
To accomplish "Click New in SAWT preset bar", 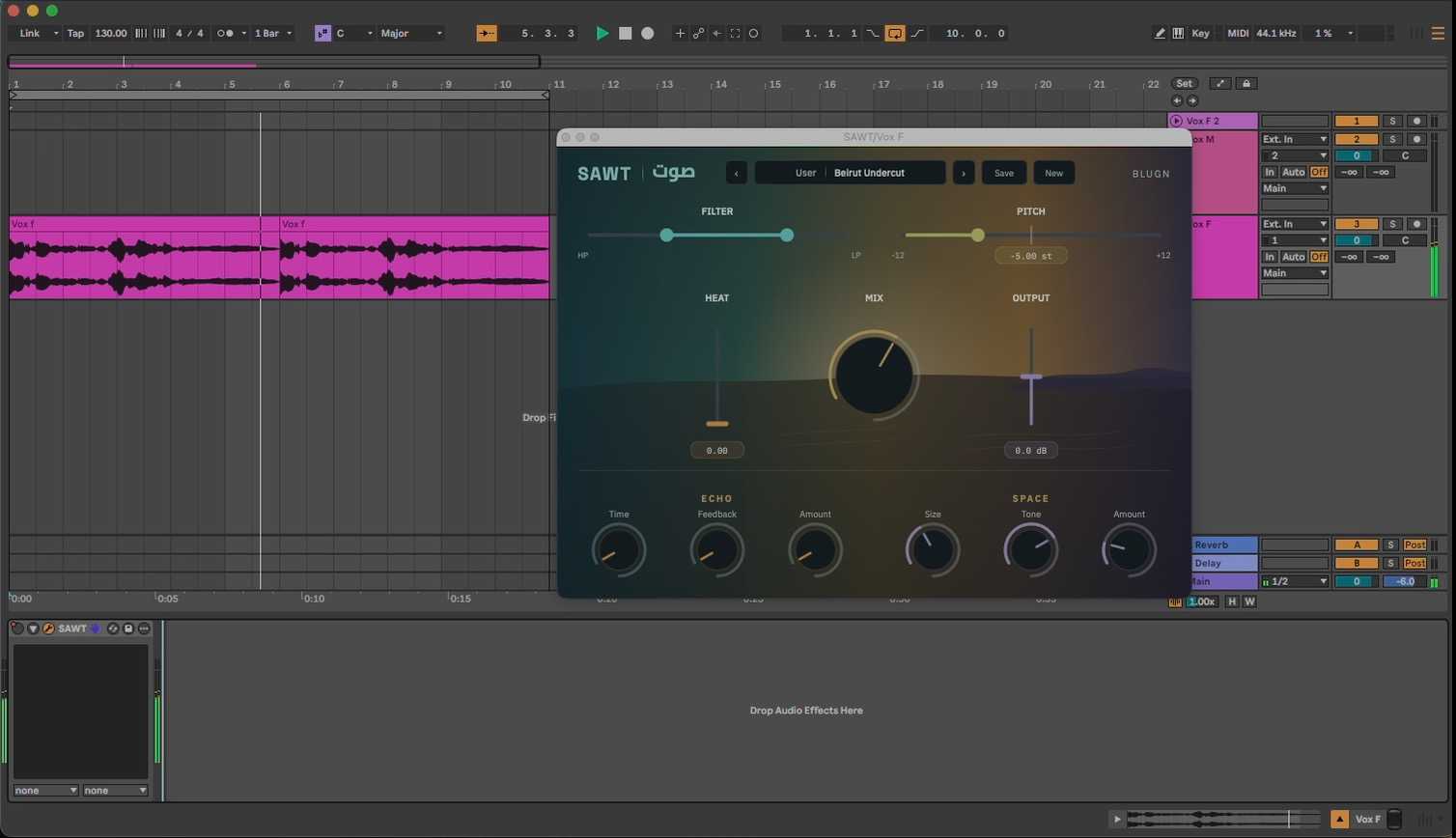I will (1053, 174).
